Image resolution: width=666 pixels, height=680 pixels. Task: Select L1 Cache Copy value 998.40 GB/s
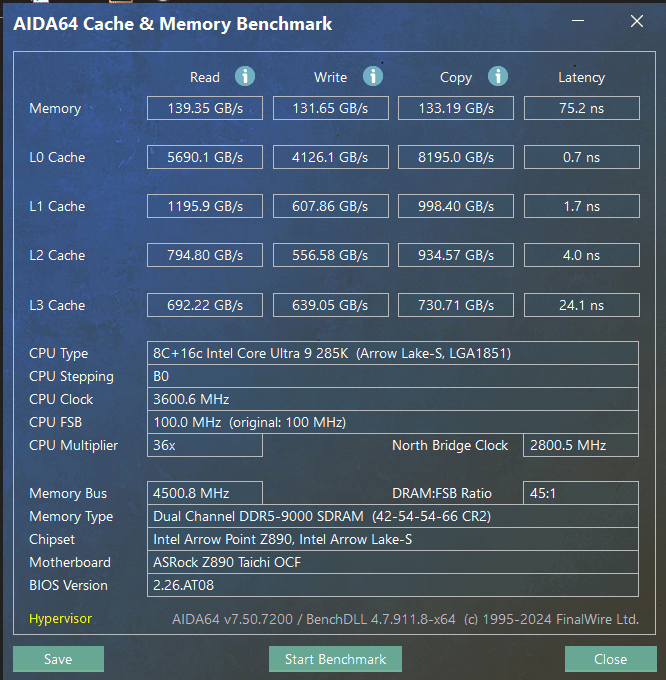click(456, 206)
